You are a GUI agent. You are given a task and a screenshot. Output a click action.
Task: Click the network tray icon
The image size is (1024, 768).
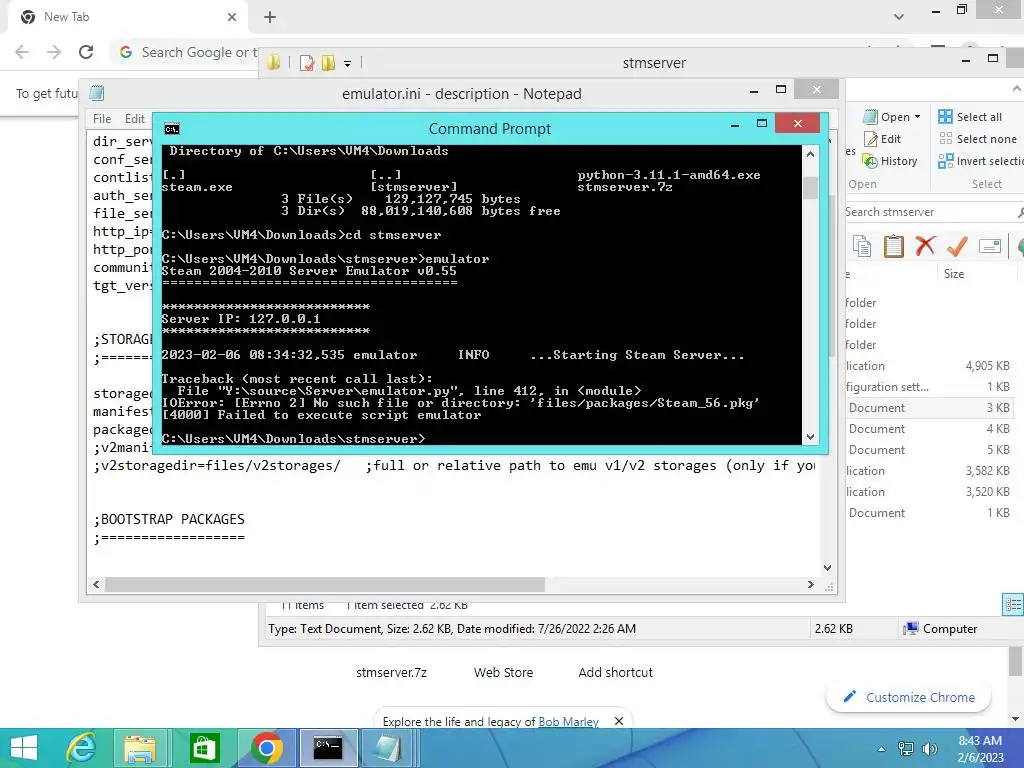906,748
